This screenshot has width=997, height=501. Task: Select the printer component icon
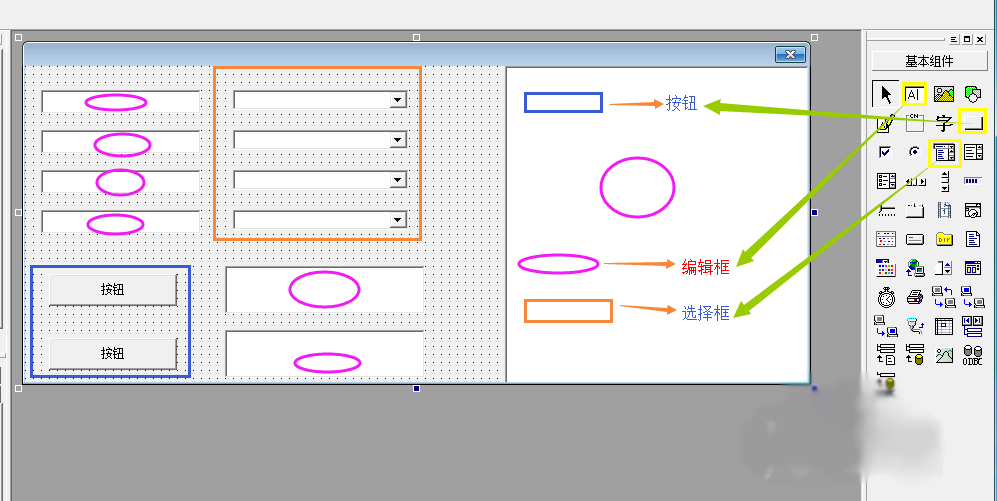[914, 297]
